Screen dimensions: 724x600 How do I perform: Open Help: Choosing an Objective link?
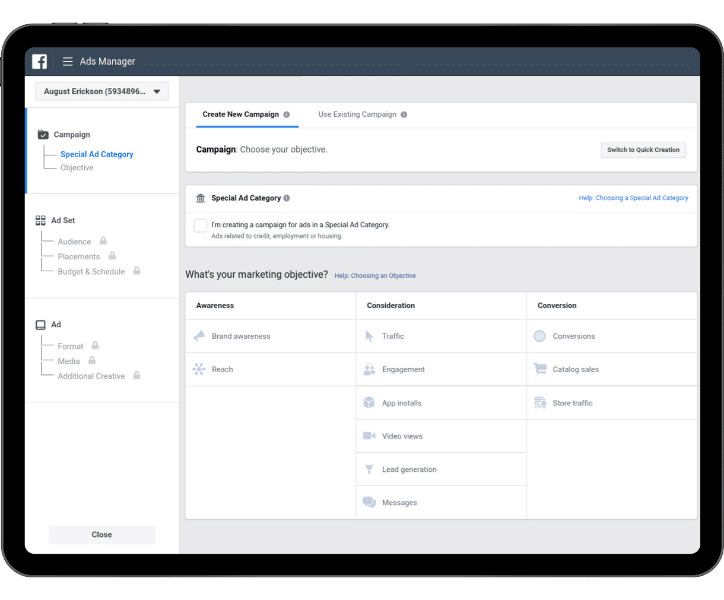(x=375, y=276)
